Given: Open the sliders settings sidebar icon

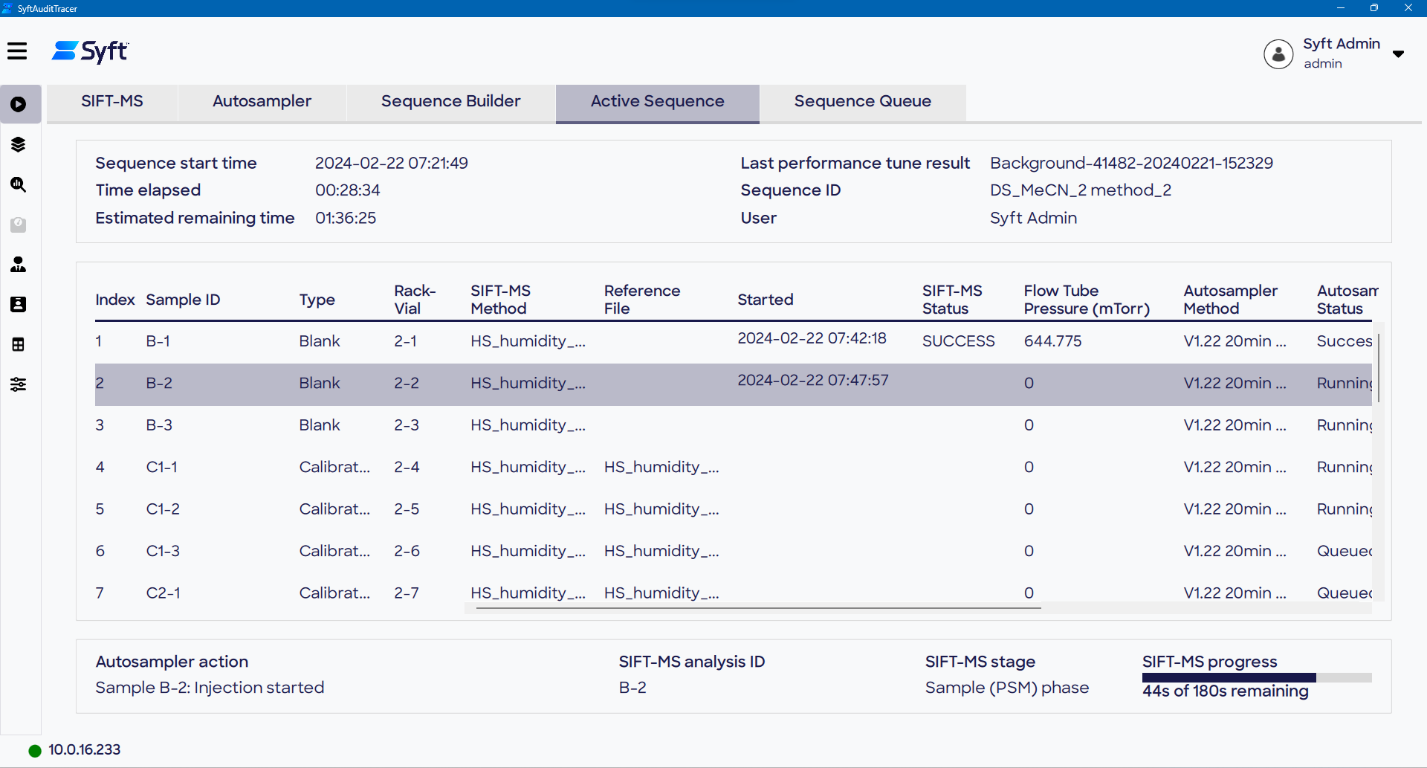Looking at the screenshot, I should [x=18, y=384].
